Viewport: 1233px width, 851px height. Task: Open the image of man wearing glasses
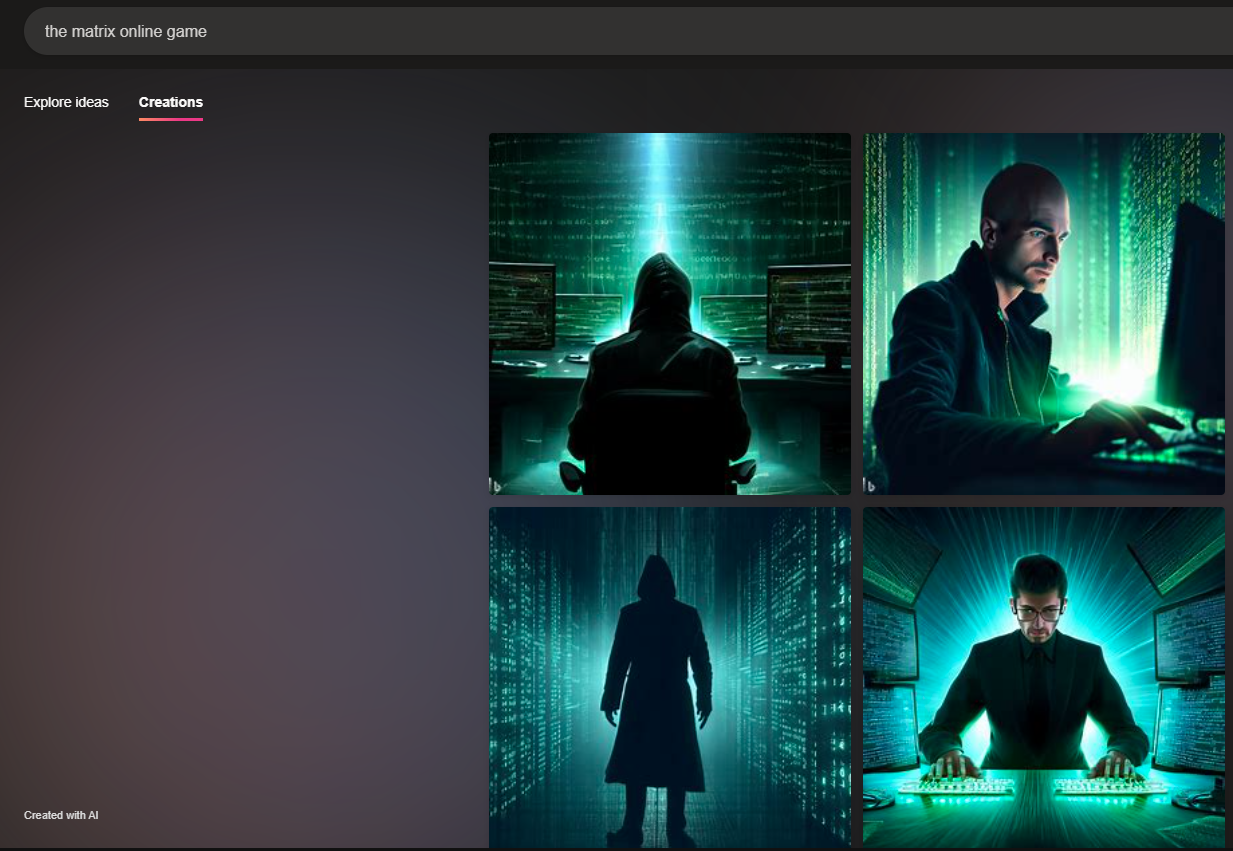[1043, 677]
